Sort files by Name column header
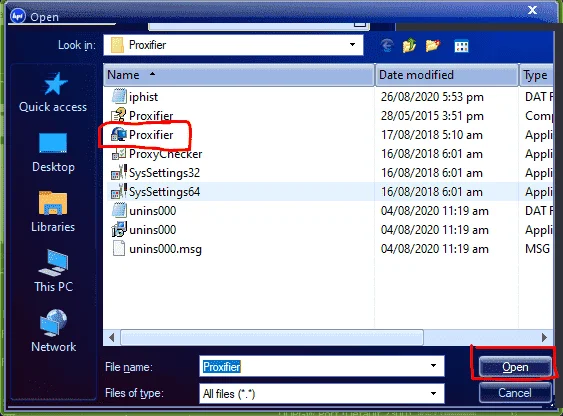Viewport: 563px width, 416px height. [x=239, y=75]
